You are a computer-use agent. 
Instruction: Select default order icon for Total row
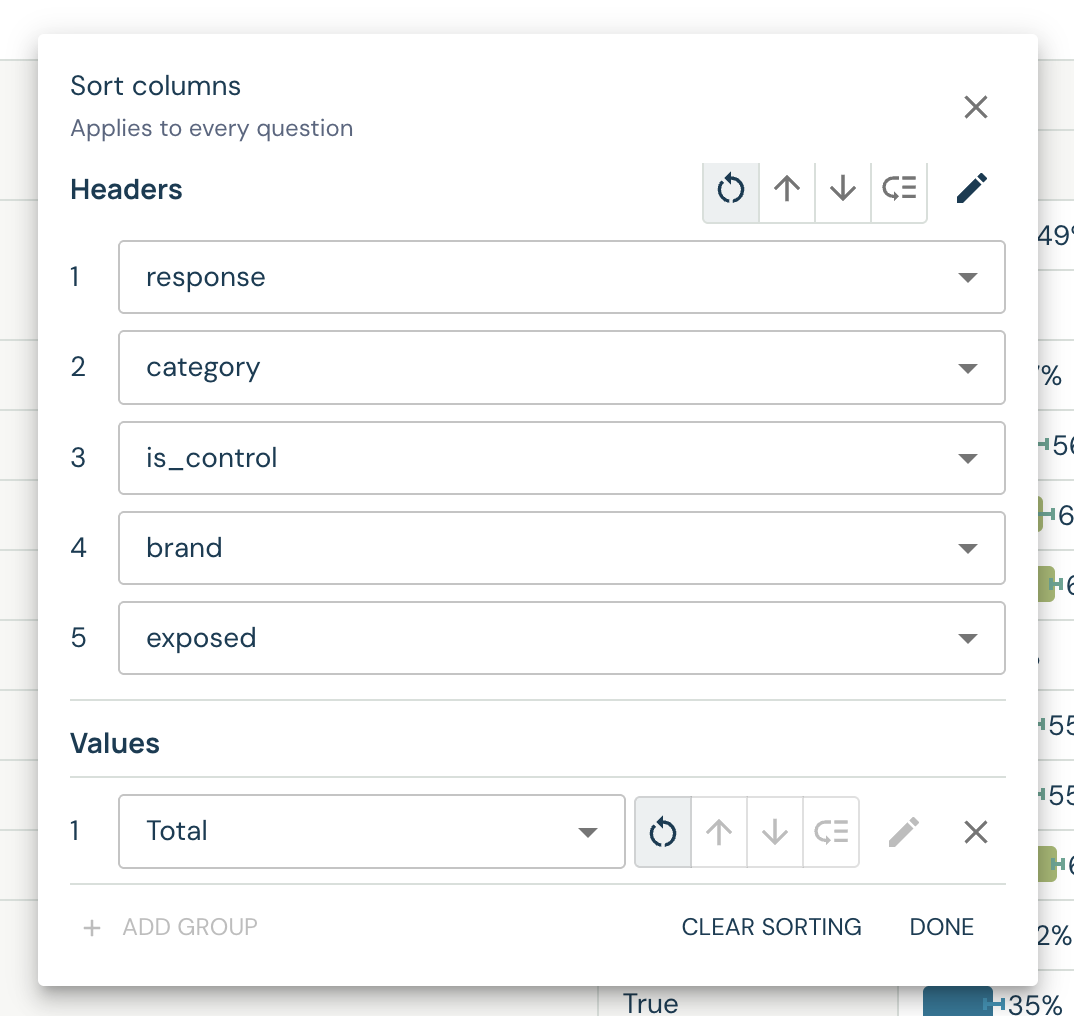663,832
